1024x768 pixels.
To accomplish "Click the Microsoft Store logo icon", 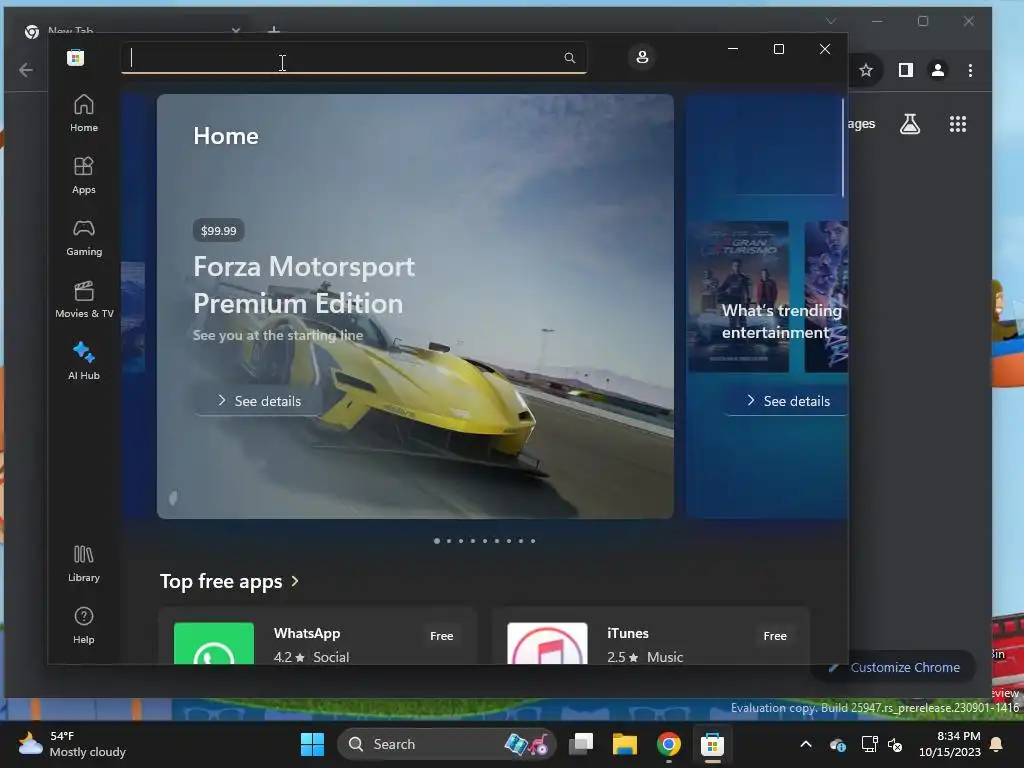I will tap(76, 57).
